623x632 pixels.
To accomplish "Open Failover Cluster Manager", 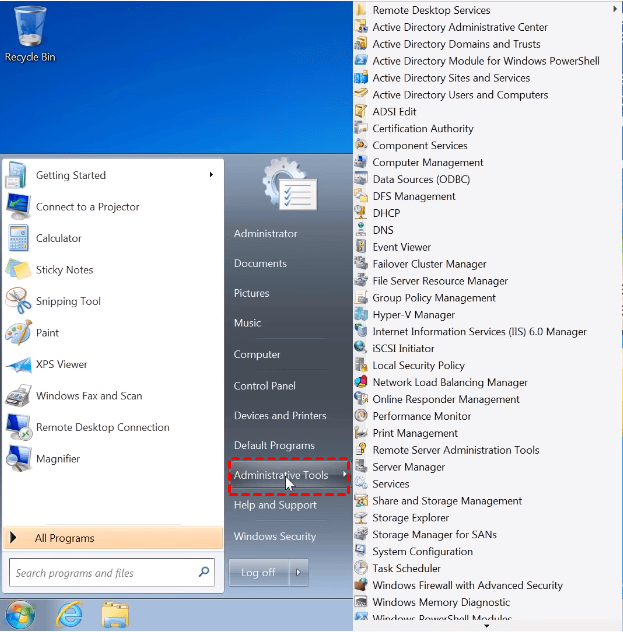I will (x=429, y=264).
